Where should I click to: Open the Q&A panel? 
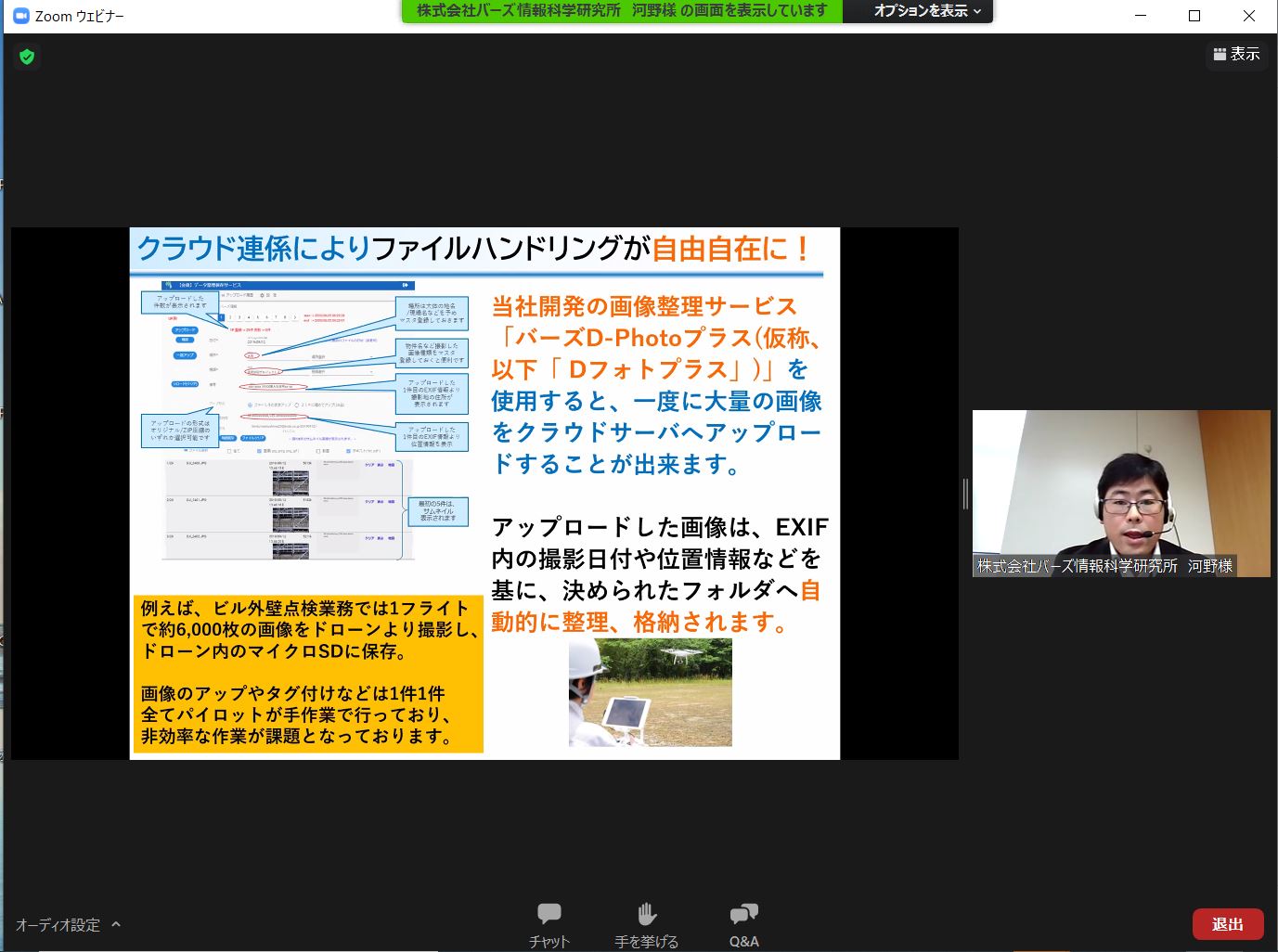coord(744,924)
